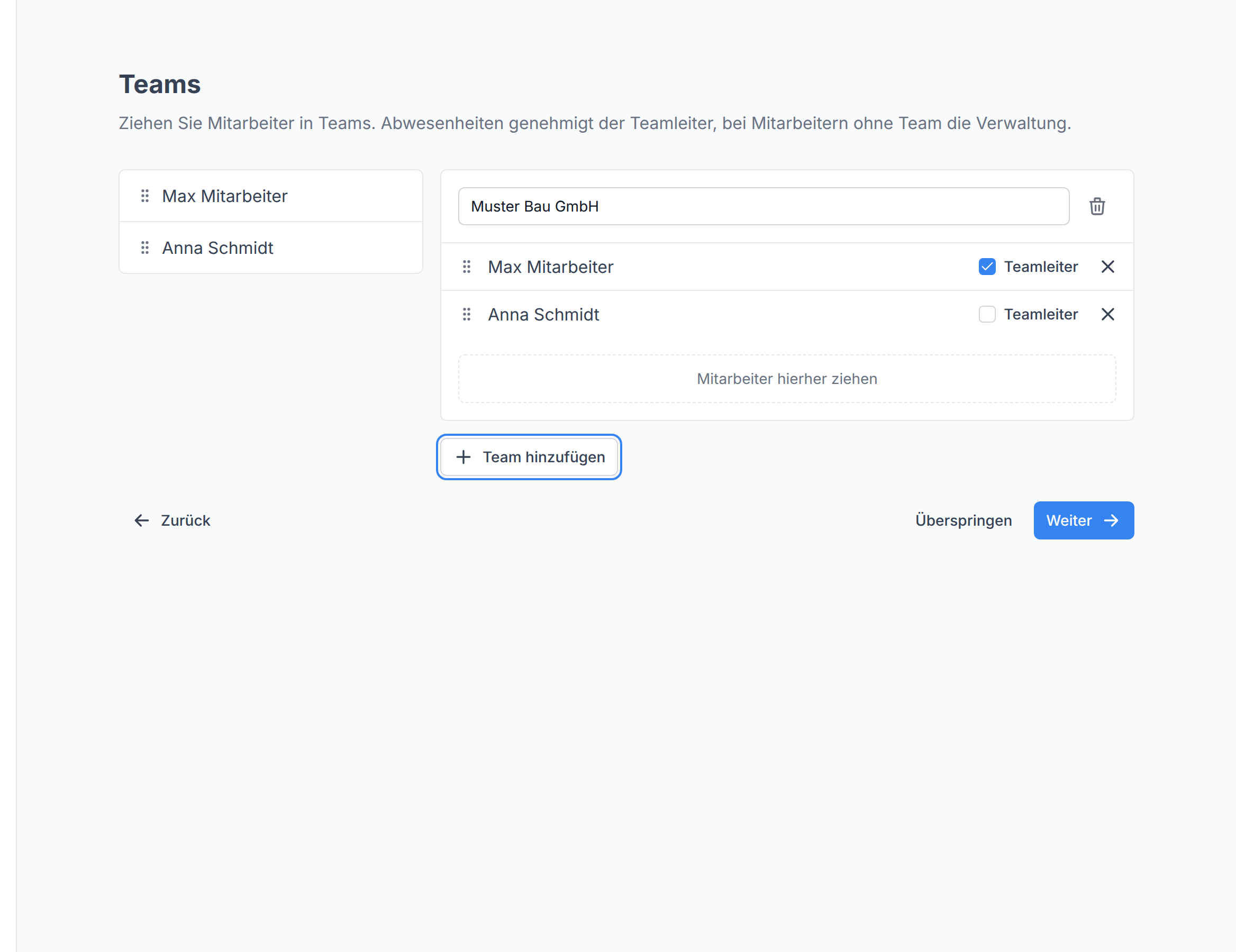Select Max Mitarbeiter name in left employee list

tap(225, 196)
